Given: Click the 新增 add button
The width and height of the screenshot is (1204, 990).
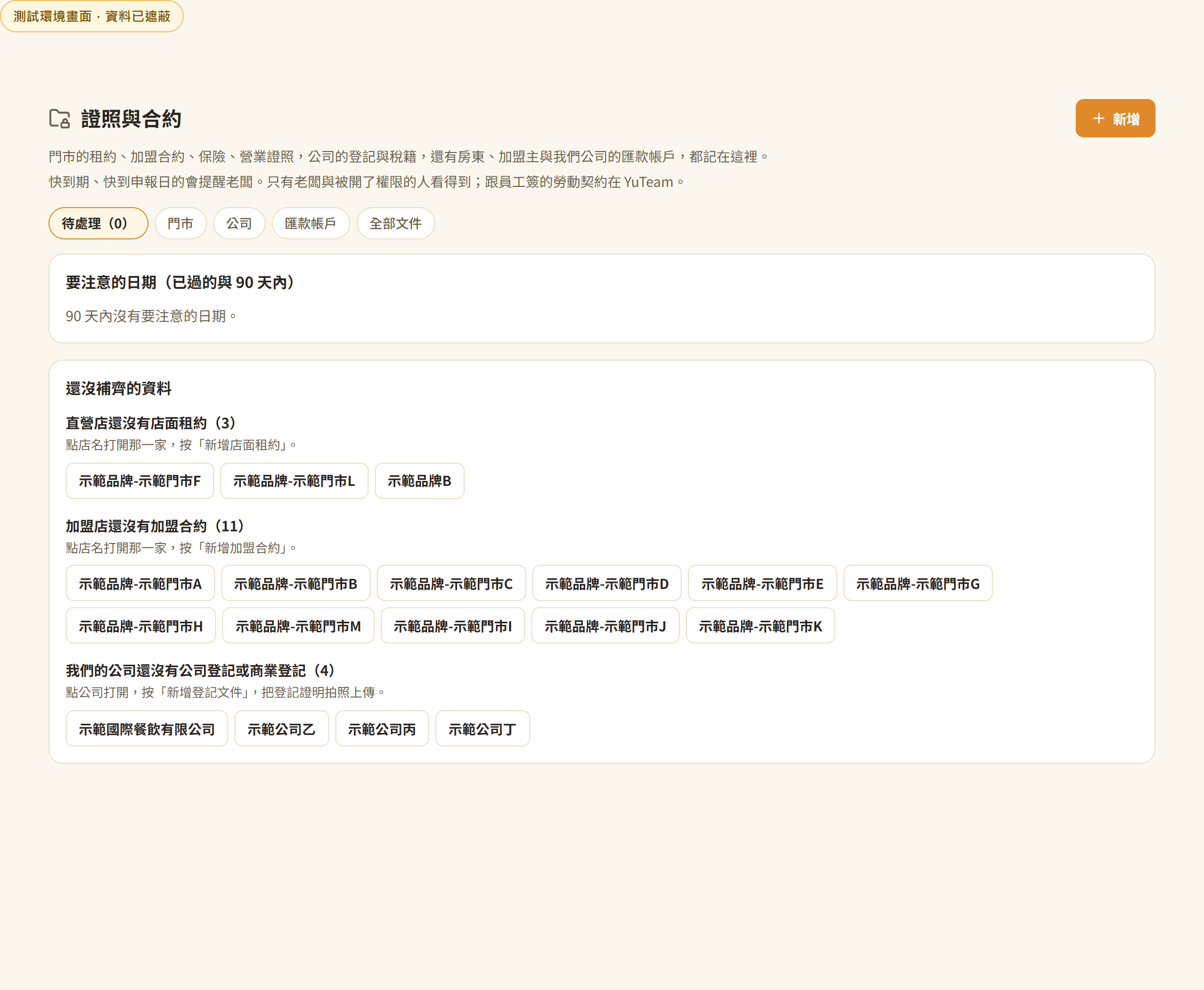Looking at the screenshot, I should 1115,118.
